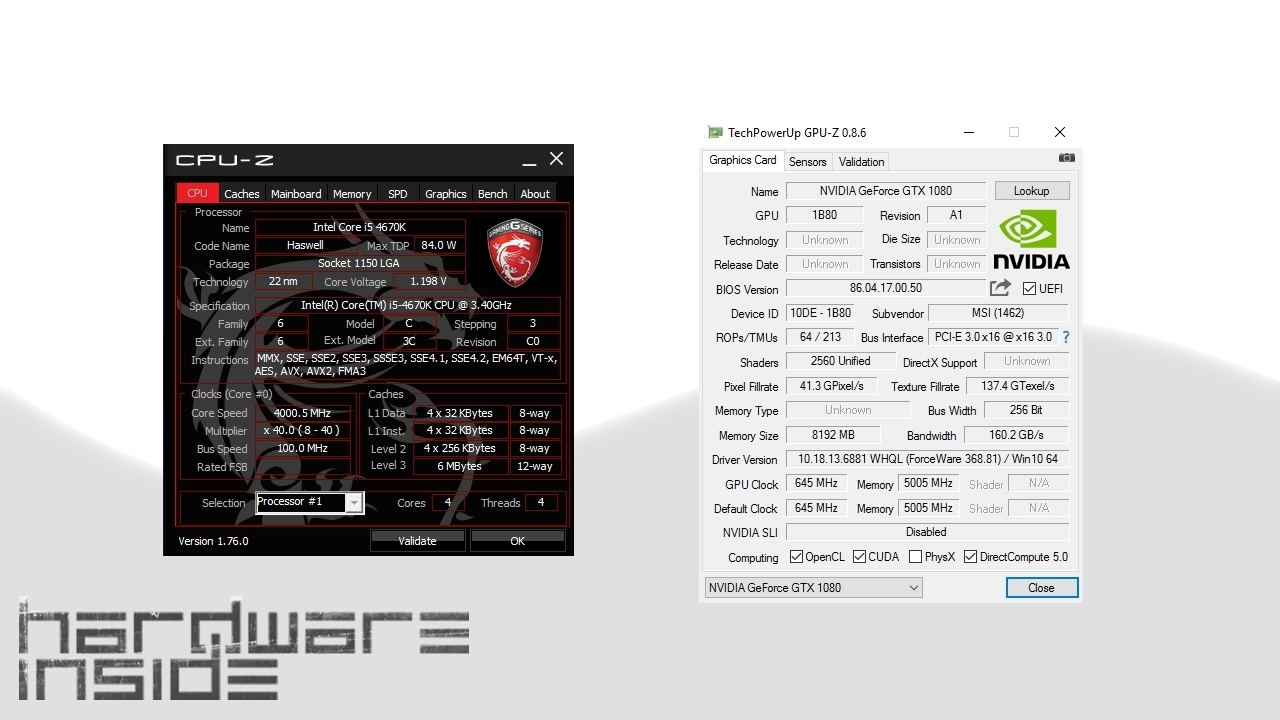Screen dimensions: 1280x720
Task: Take GPU-Z screenshot with camera icon
Action: coord(1067,158)
